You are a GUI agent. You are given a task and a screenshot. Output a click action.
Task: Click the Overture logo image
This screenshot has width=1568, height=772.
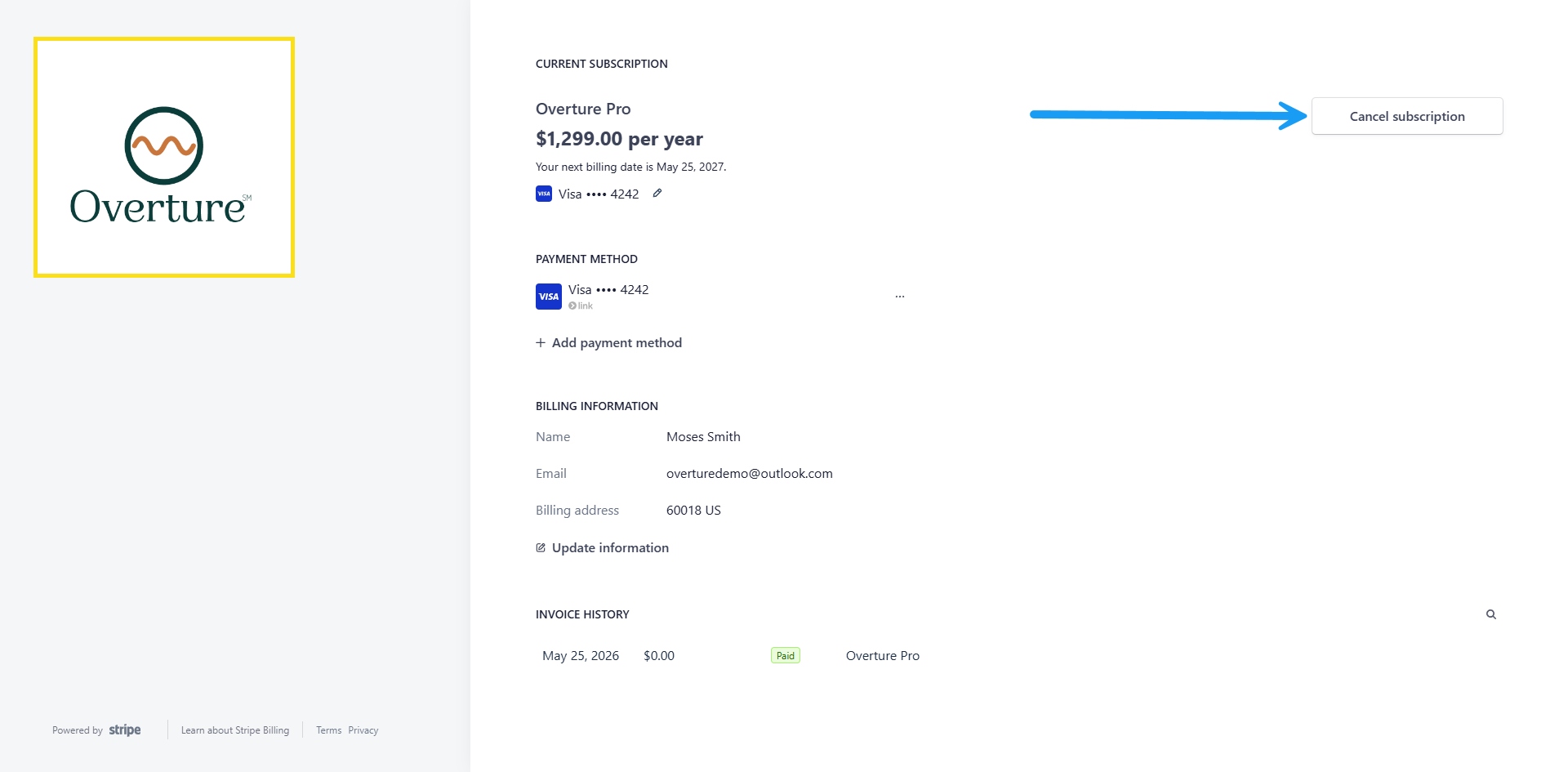pos(164,157)
